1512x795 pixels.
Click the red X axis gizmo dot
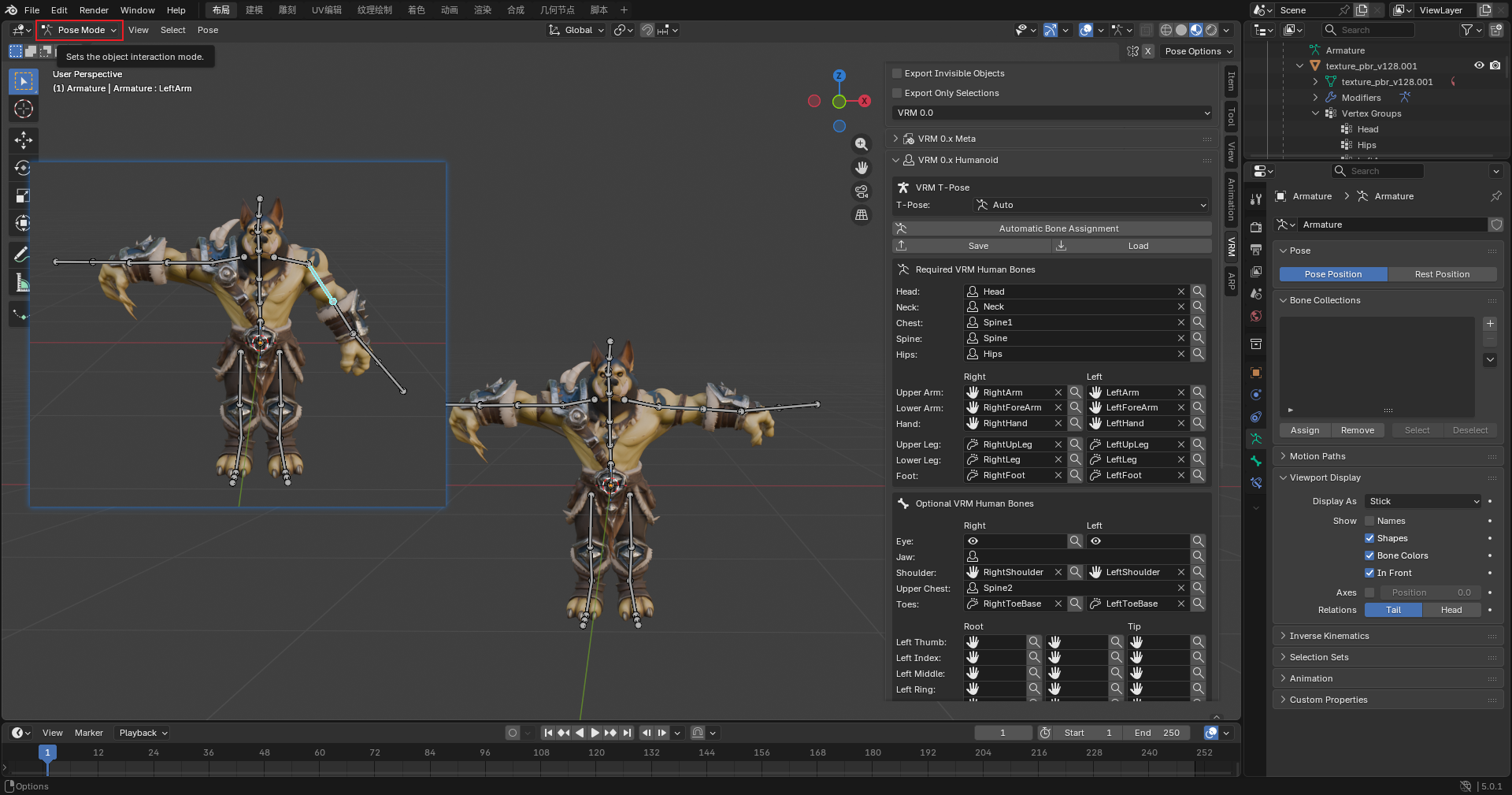[865, 101]
